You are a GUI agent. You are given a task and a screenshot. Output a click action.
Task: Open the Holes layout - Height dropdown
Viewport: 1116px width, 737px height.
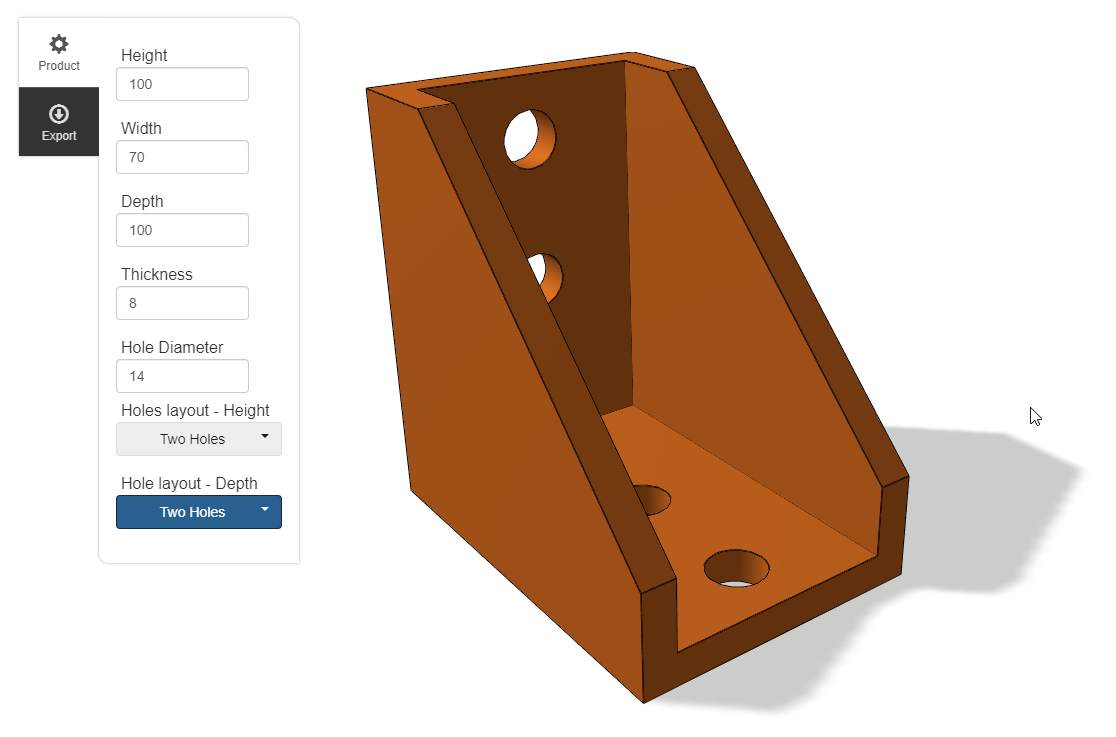tap(198, 439)
